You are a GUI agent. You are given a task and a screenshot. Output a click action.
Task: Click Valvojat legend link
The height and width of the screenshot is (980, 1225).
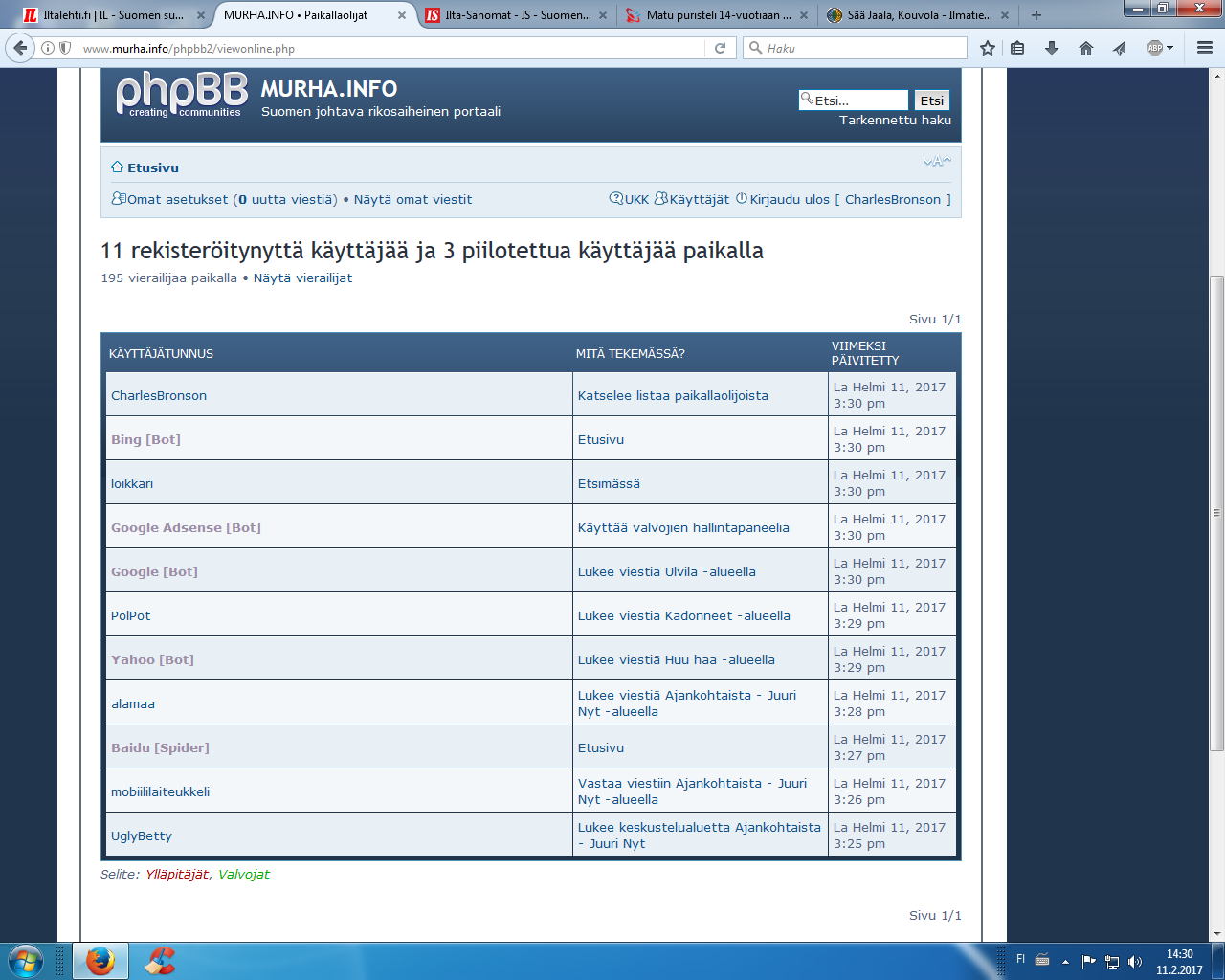tap(244, 875)
